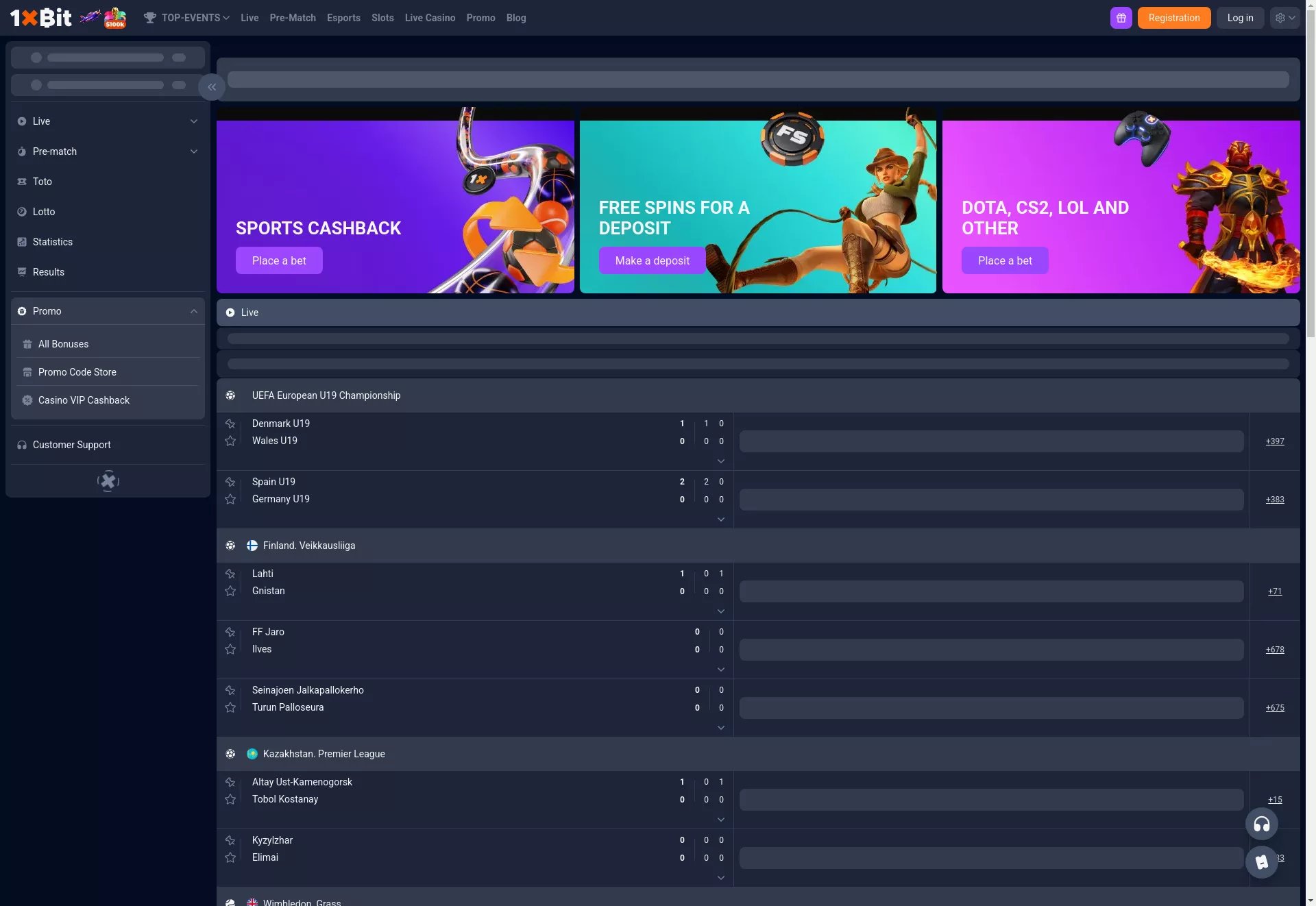This screenshot has width=1316, height=906.
Task: Pin the Altay Ust-Kamenogorsk match with the pin icon
Action: click(x=230, y=783)
